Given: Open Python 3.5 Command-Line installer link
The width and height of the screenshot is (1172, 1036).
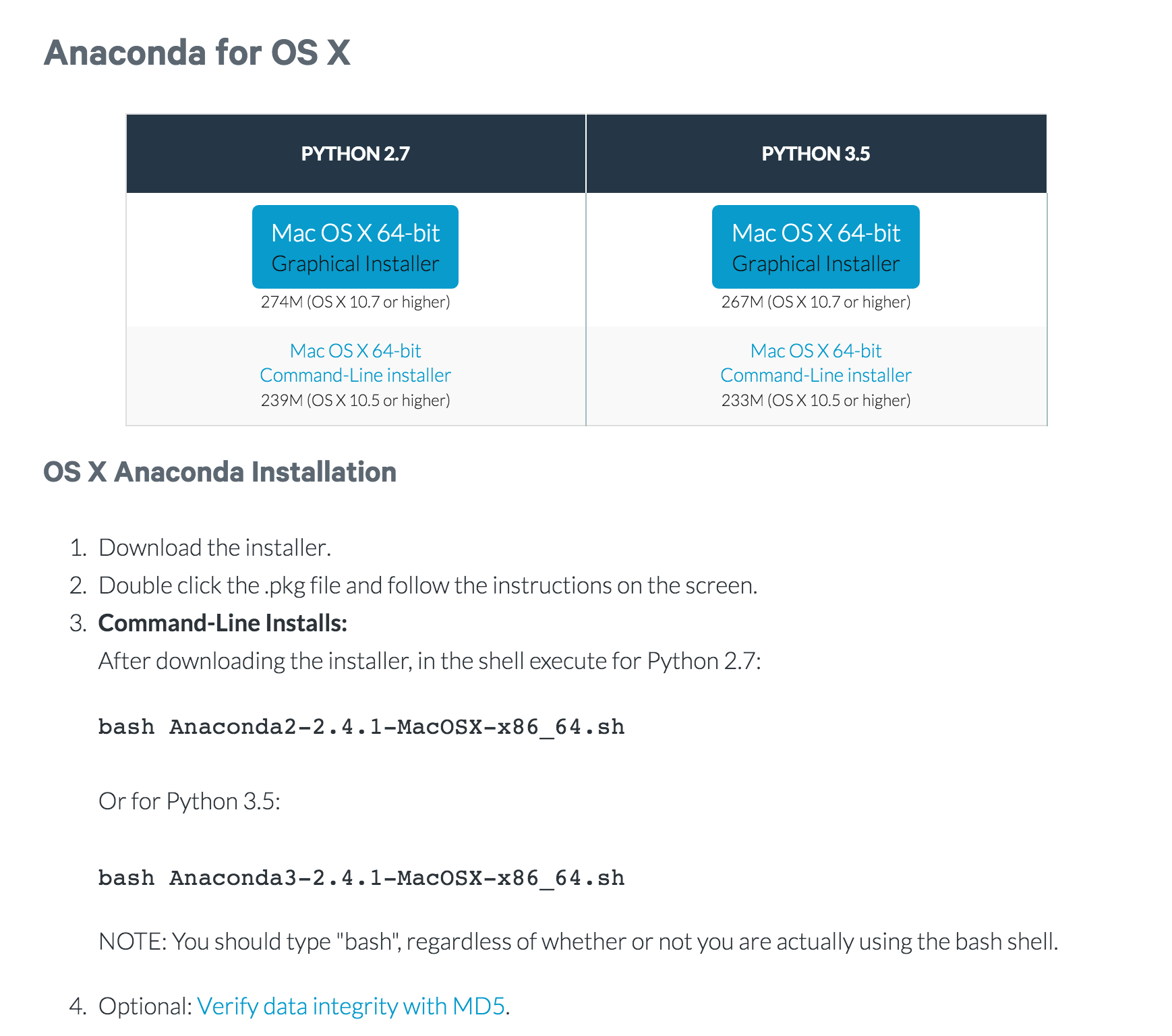Looking at the screenshot, I should tap(816, 363).
